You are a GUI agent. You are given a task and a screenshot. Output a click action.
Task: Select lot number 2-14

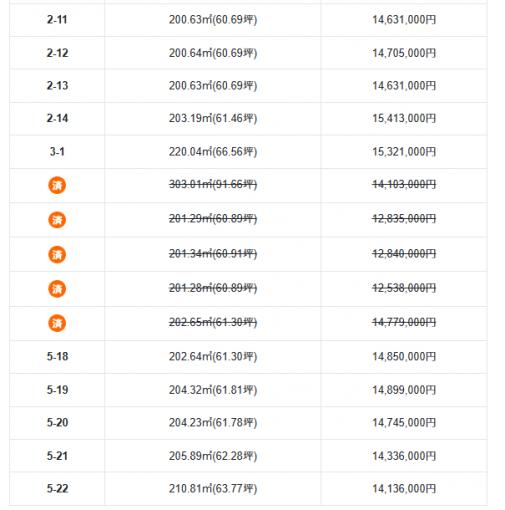(57, 118)
